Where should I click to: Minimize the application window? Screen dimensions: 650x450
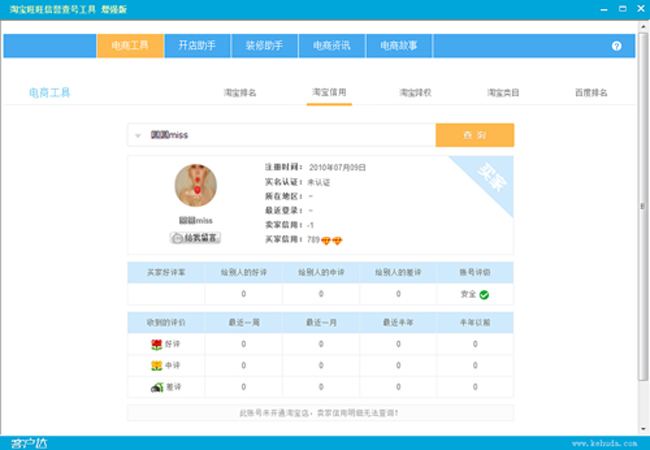click(604, 9)
